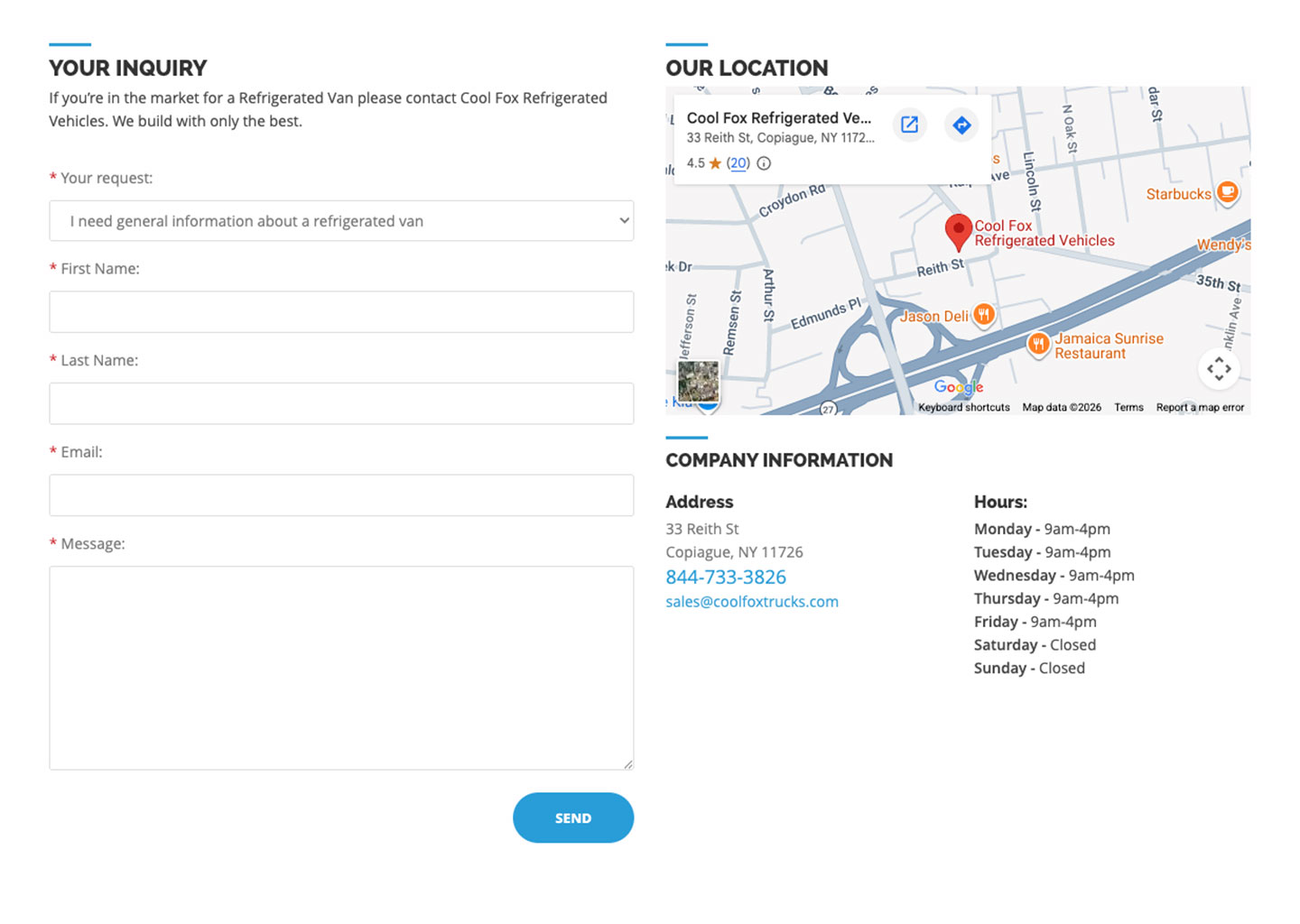This screenshot has height=924, width=1300.
Task: Grab the Message textarea resize handle
Action: coord(628,764)
